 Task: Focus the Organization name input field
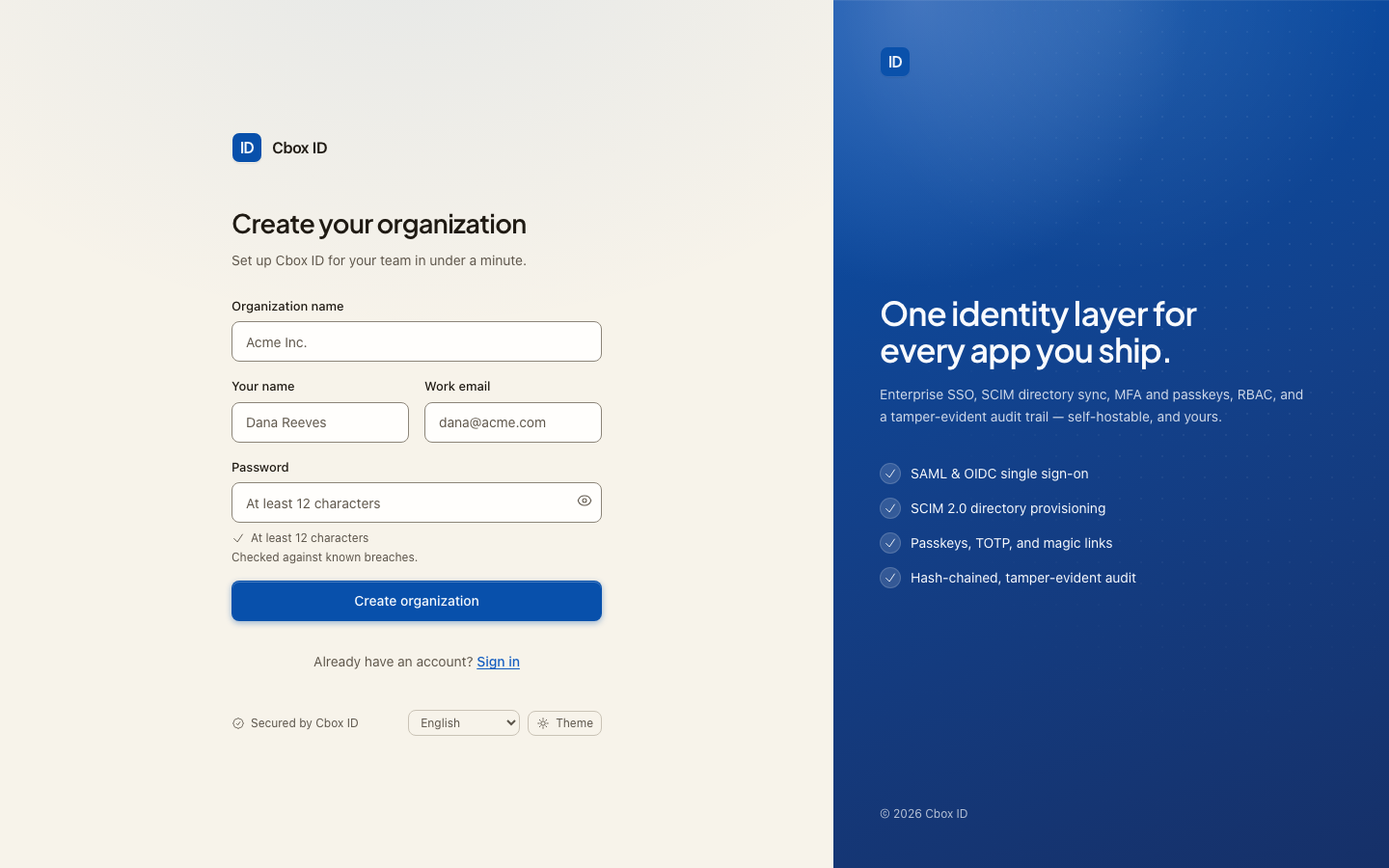(417, 341)
